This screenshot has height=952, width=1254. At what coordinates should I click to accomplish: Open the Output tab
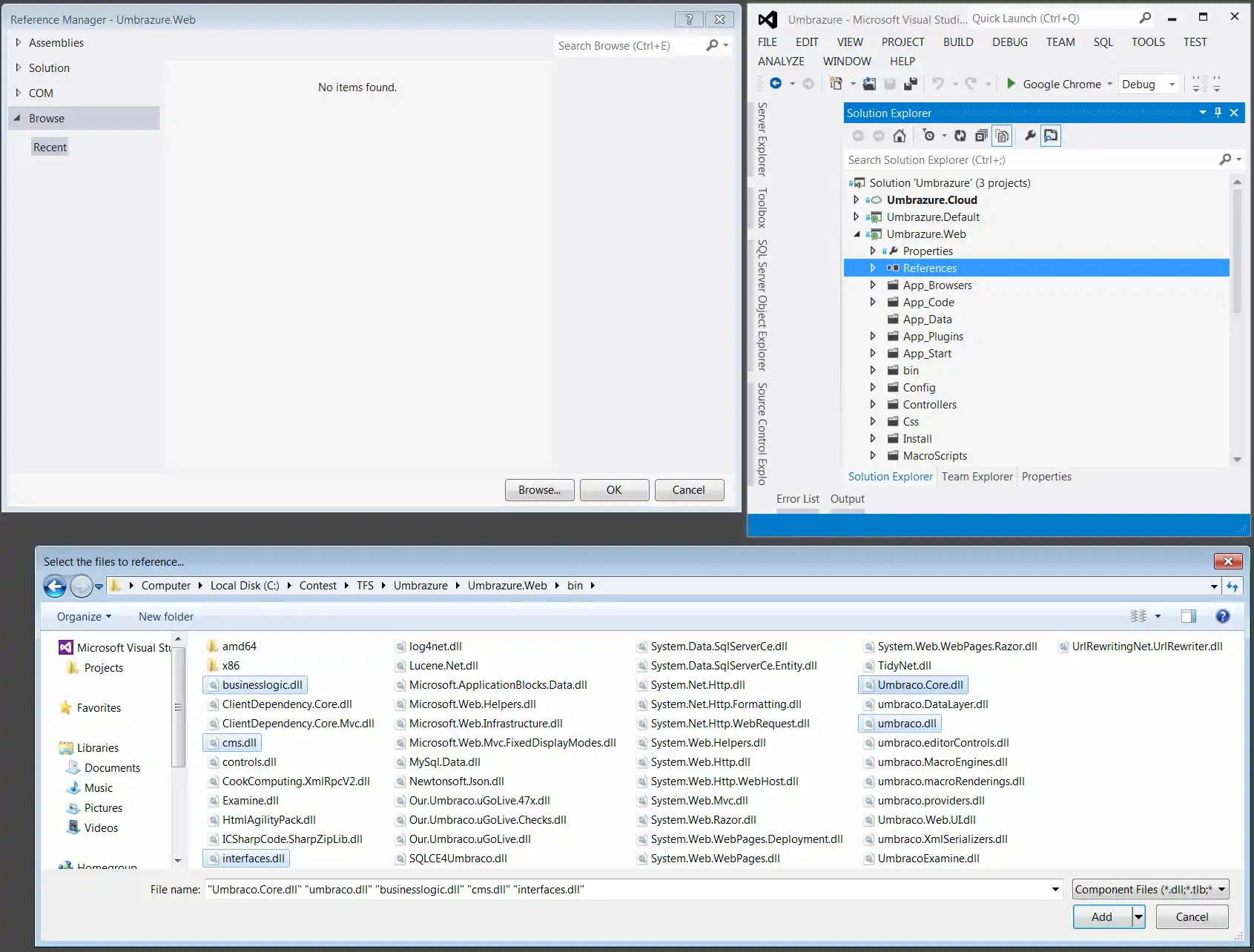[848, 499]
